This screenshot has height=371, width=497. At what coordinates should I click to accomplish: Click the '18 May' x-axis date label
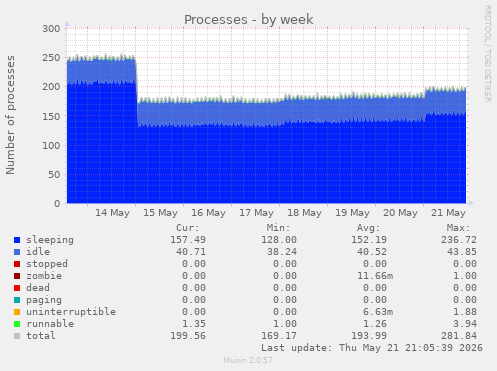(x=304, y=213)
